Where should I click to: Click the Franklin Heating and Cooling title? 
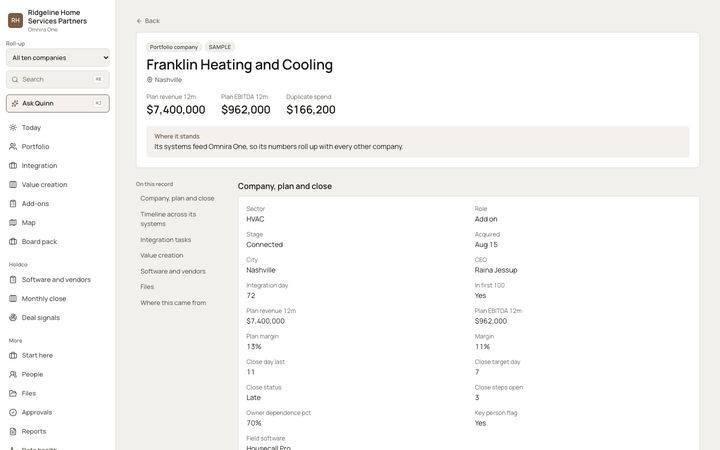point(240,65)
